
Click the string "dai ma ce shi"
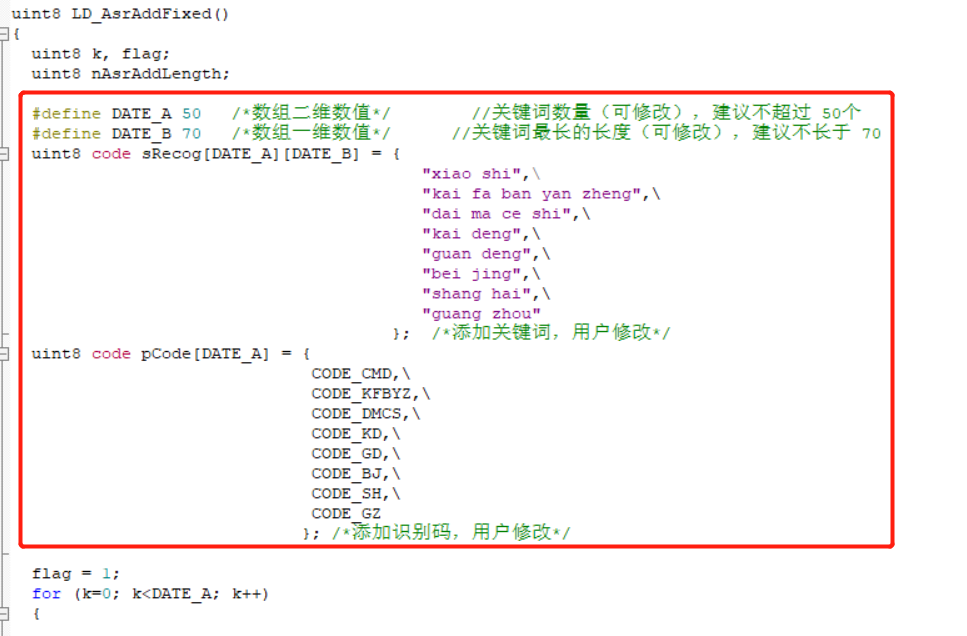click(x=496, y=213)
